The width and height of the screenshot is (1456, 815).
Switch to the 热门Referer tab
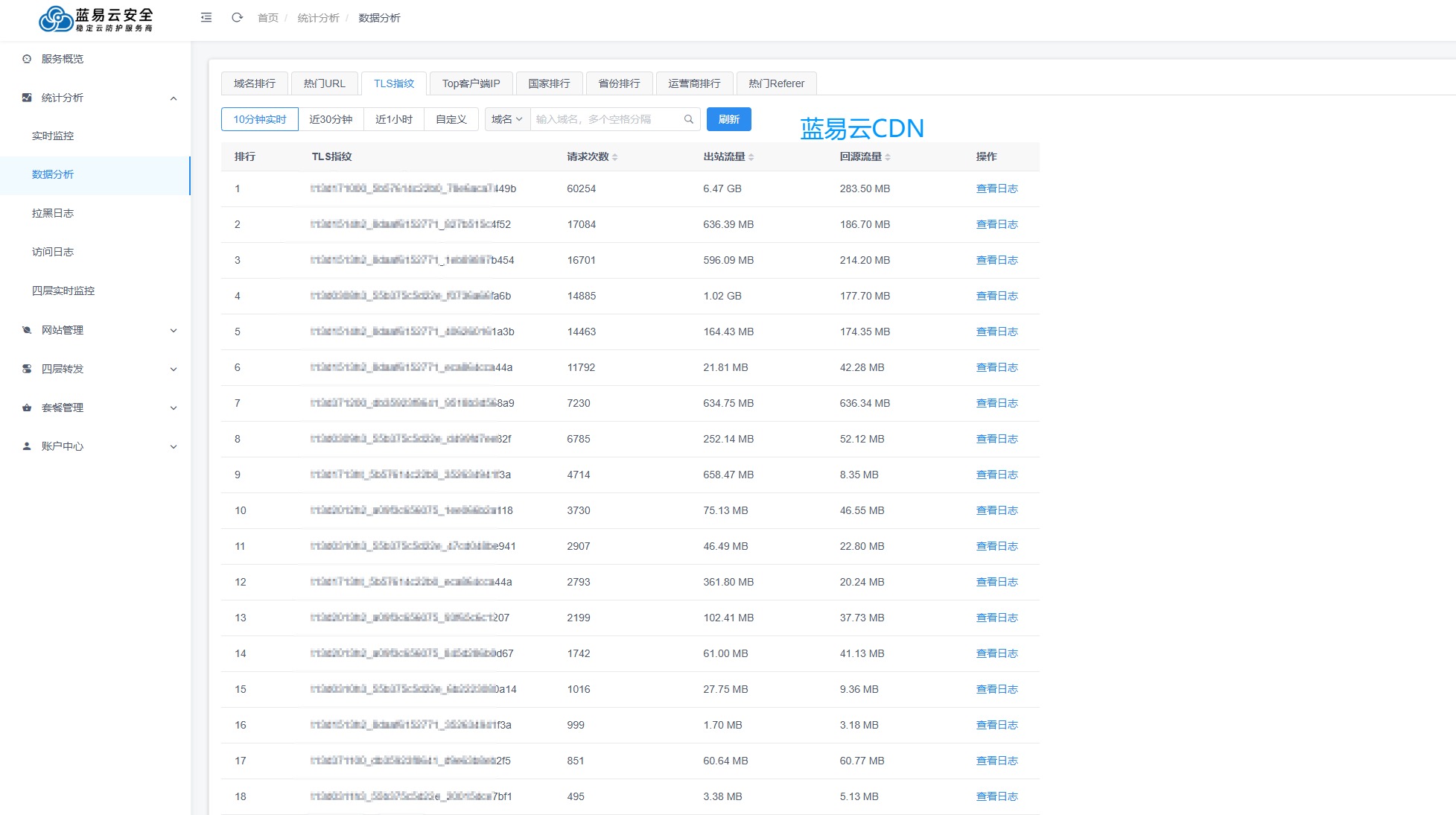[776, 83]
